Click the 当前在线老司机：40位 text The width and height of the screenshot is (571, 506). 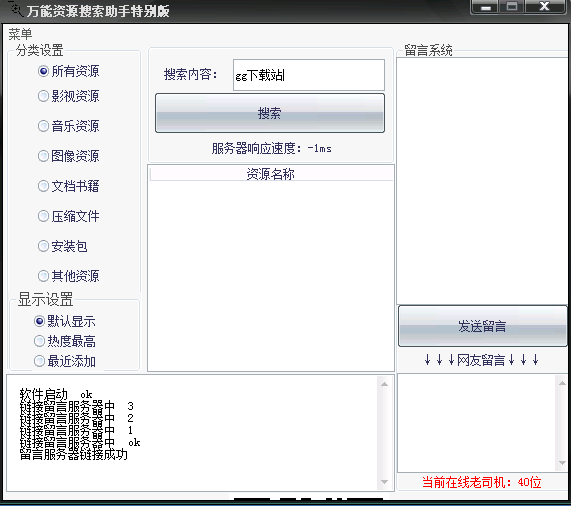pos(481,482)
